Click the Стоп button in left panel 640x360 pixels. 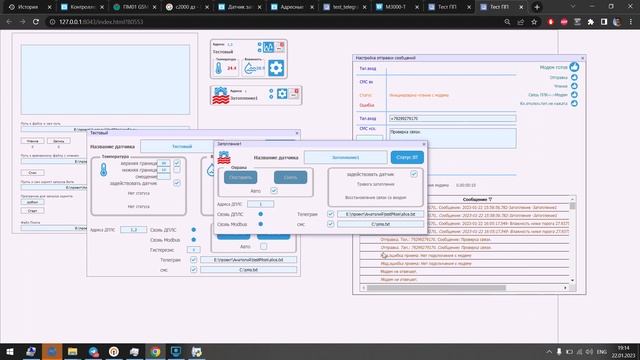coord(32,173)
